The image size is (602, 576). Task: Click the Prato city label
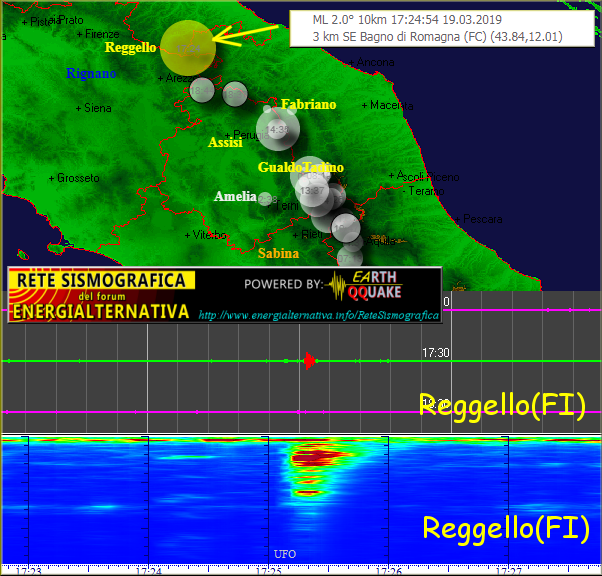click(71, 20)
